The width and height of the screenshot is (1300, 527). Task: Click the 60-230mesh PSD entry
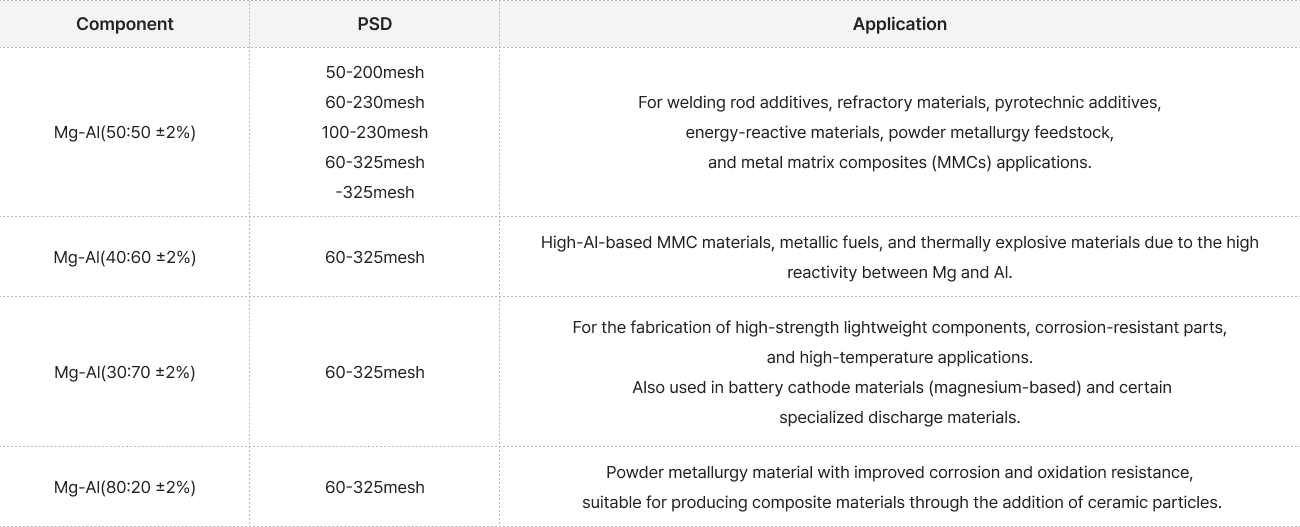tap(375, 102)
